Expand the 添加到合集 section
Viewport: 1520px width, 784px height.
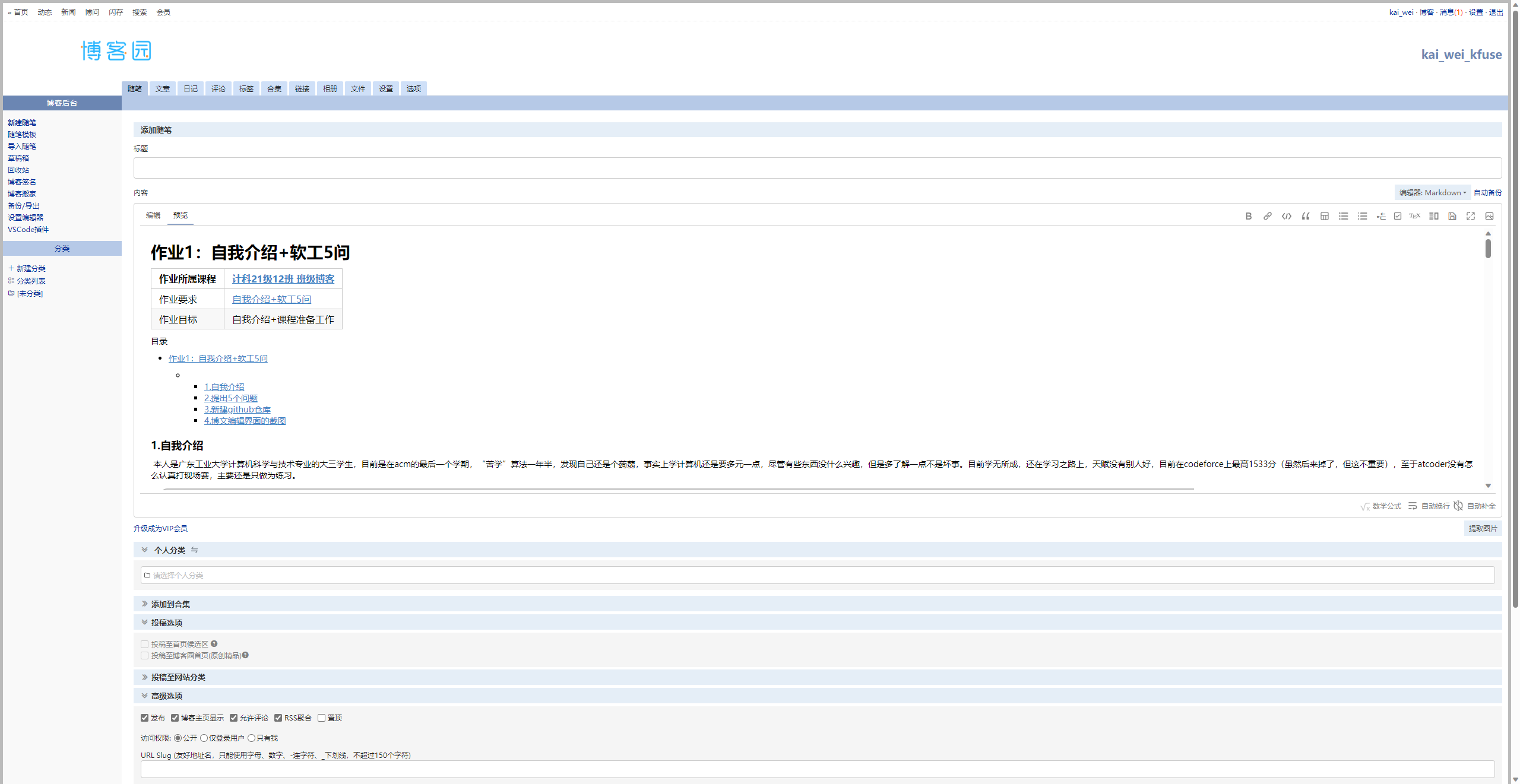click(x=144, y=604)
